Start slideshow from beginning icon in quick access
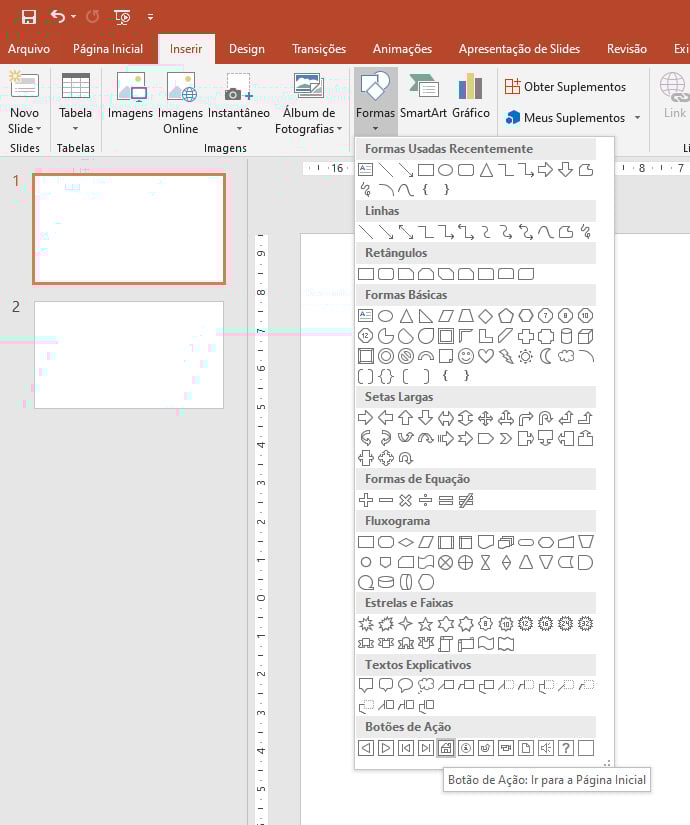 click(x=122, y=17)
